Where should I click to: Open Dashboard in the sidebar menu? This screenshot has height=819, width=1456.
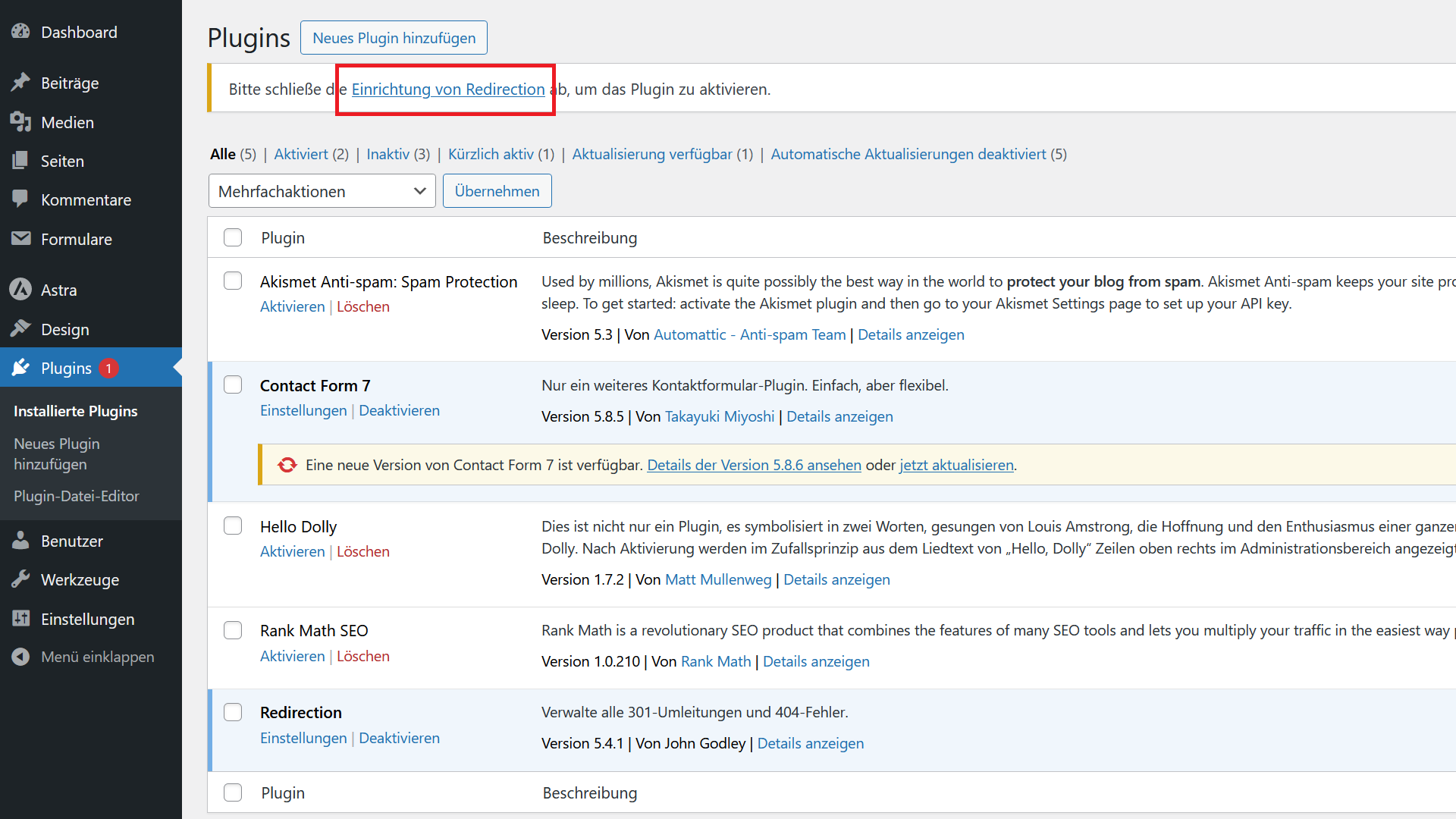pos(79,32)
